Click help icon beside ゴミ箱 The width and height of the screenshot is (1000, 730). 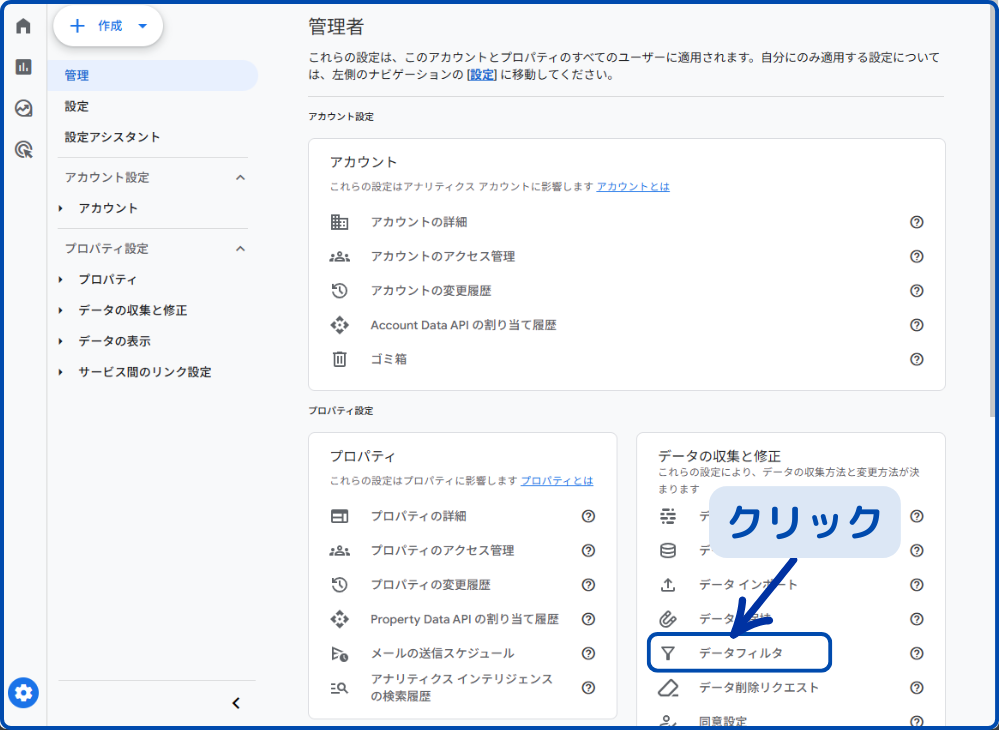pyautogui.click(x=916, y=359)
